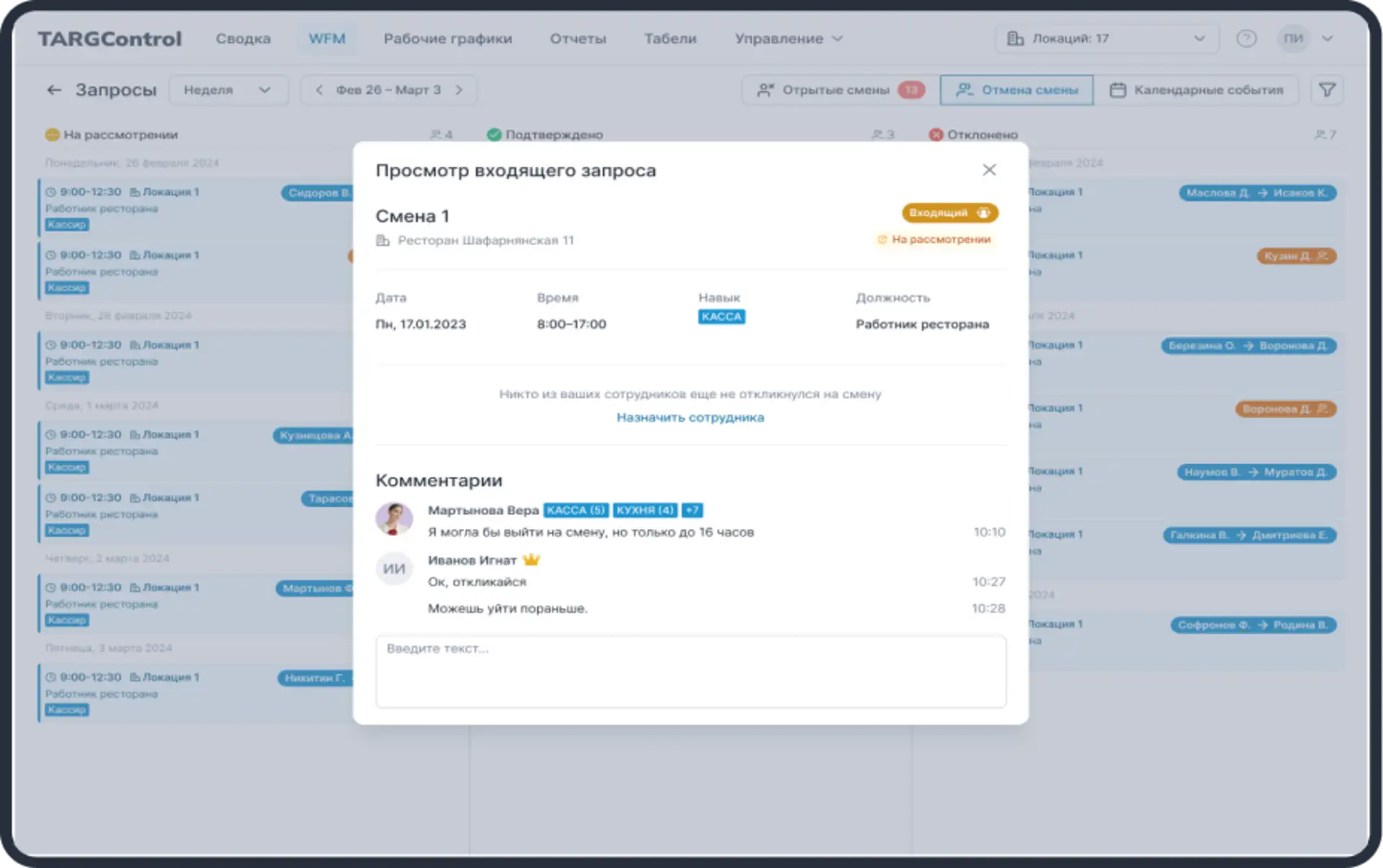
Task: Open the Неделя period dropdown
Action: [x=228, y=90]
